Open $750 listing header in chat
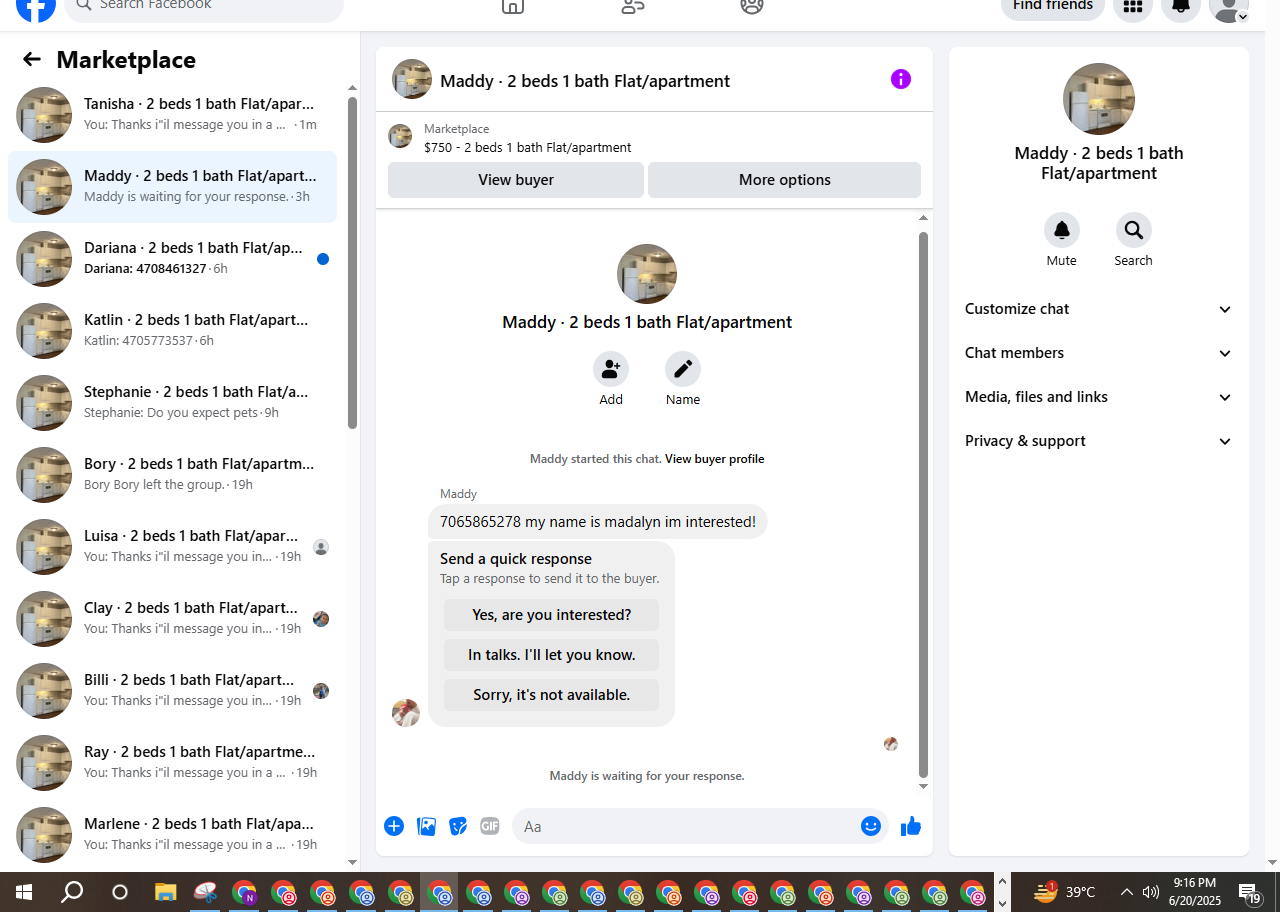Screen dimensions: 1280x912 coord(654,138)
